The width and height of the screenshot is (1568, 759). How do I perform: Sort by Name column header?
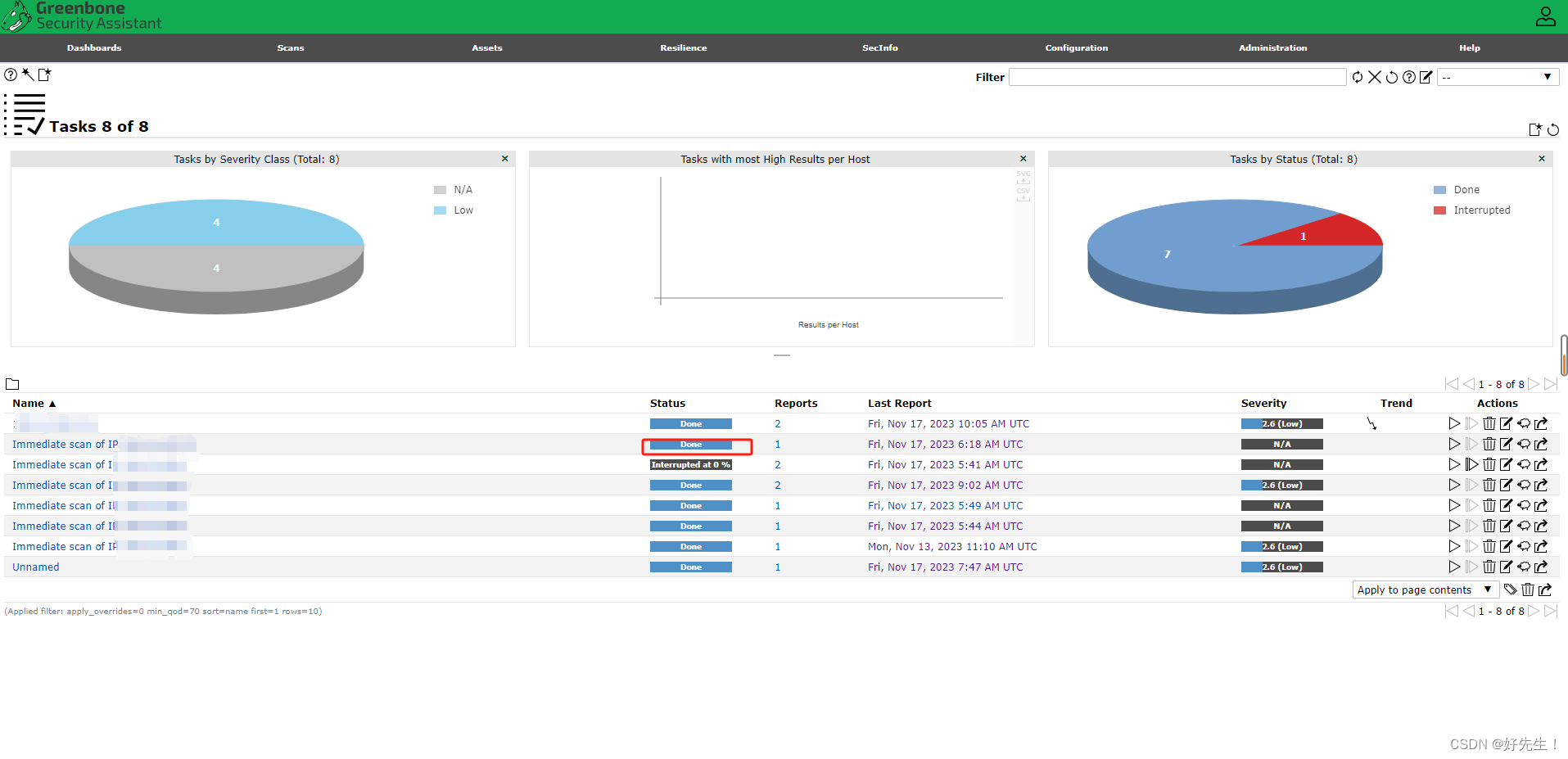34,403
